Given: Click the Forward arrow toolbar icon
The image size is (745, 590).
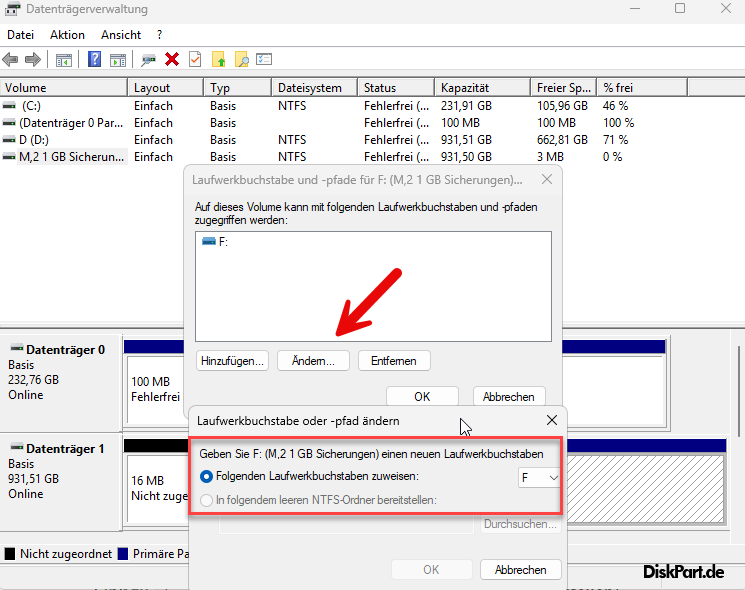Looking at the screenshot, I should [x=33, y=60].
